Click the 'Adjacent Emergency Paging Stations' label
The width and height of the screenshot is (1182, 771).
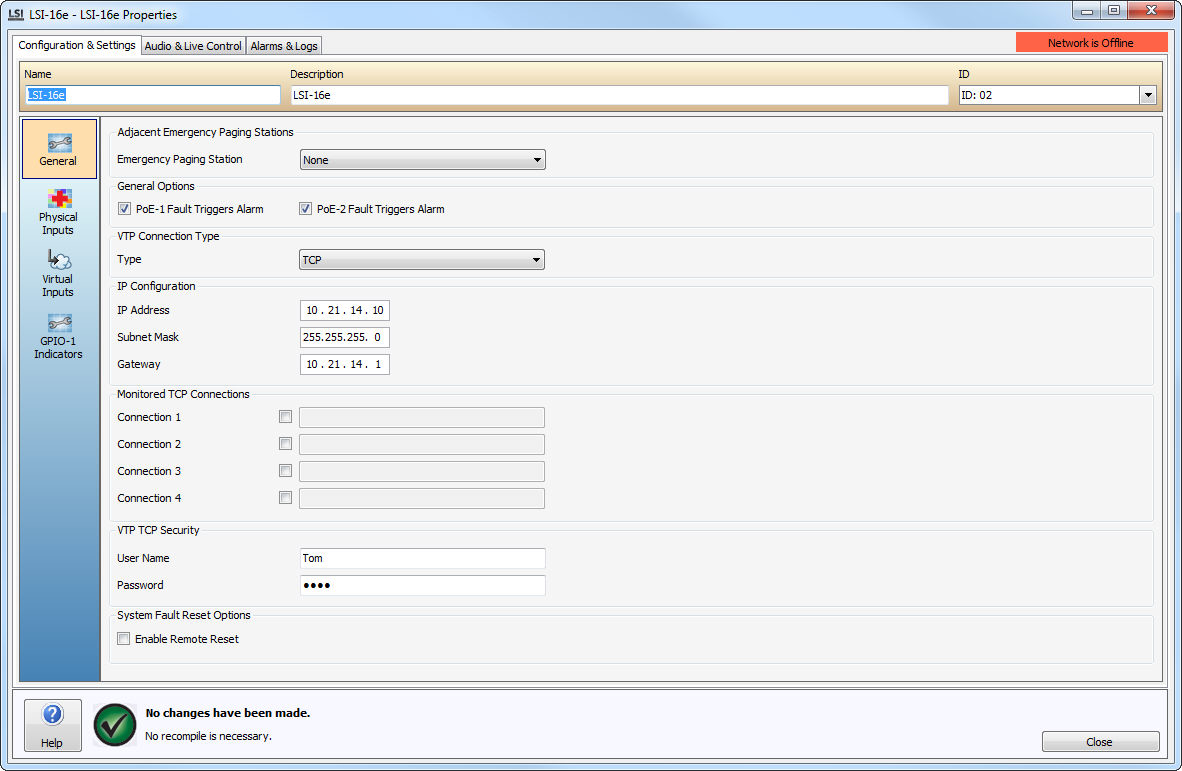click(x=205, y=133)
